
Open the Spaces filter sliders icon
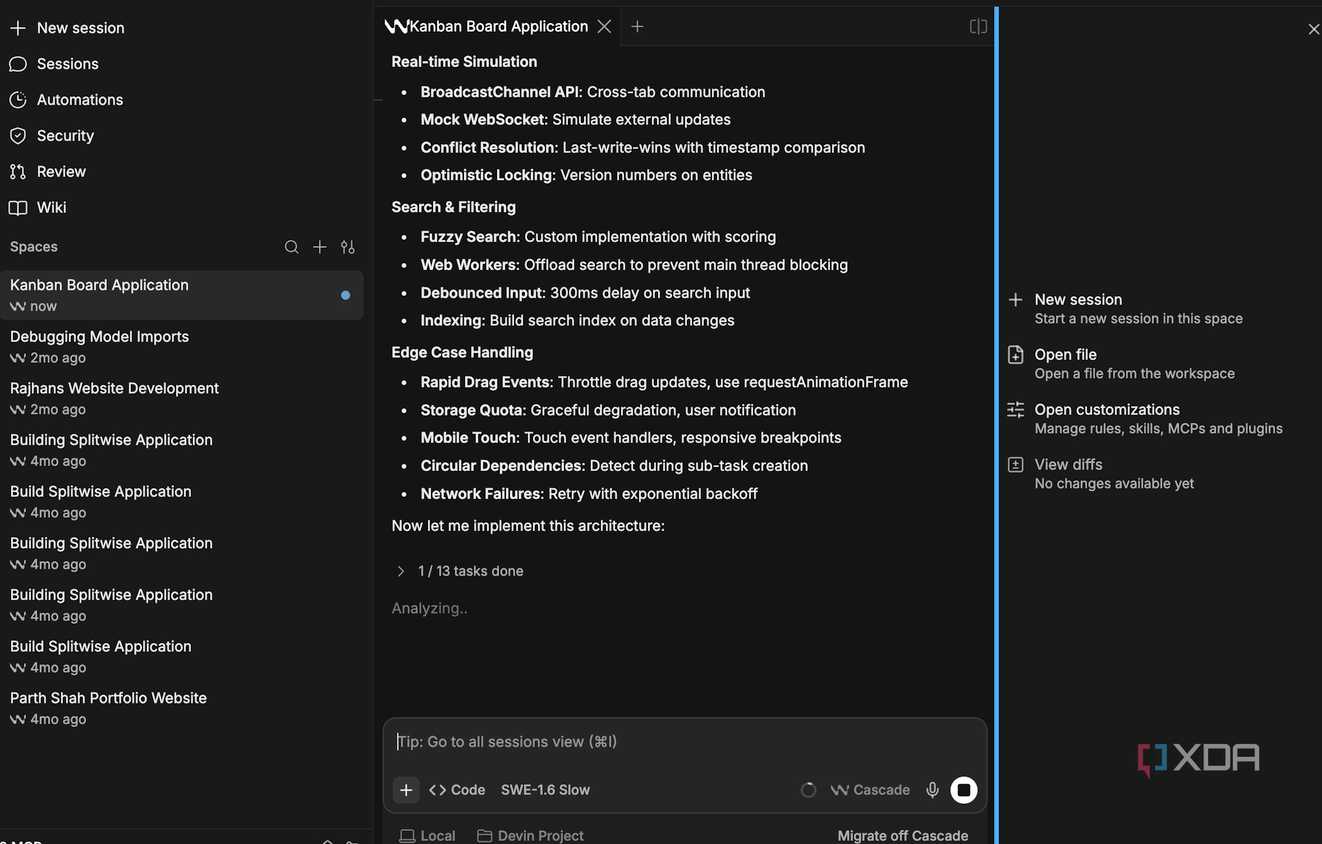click(348, 247)
